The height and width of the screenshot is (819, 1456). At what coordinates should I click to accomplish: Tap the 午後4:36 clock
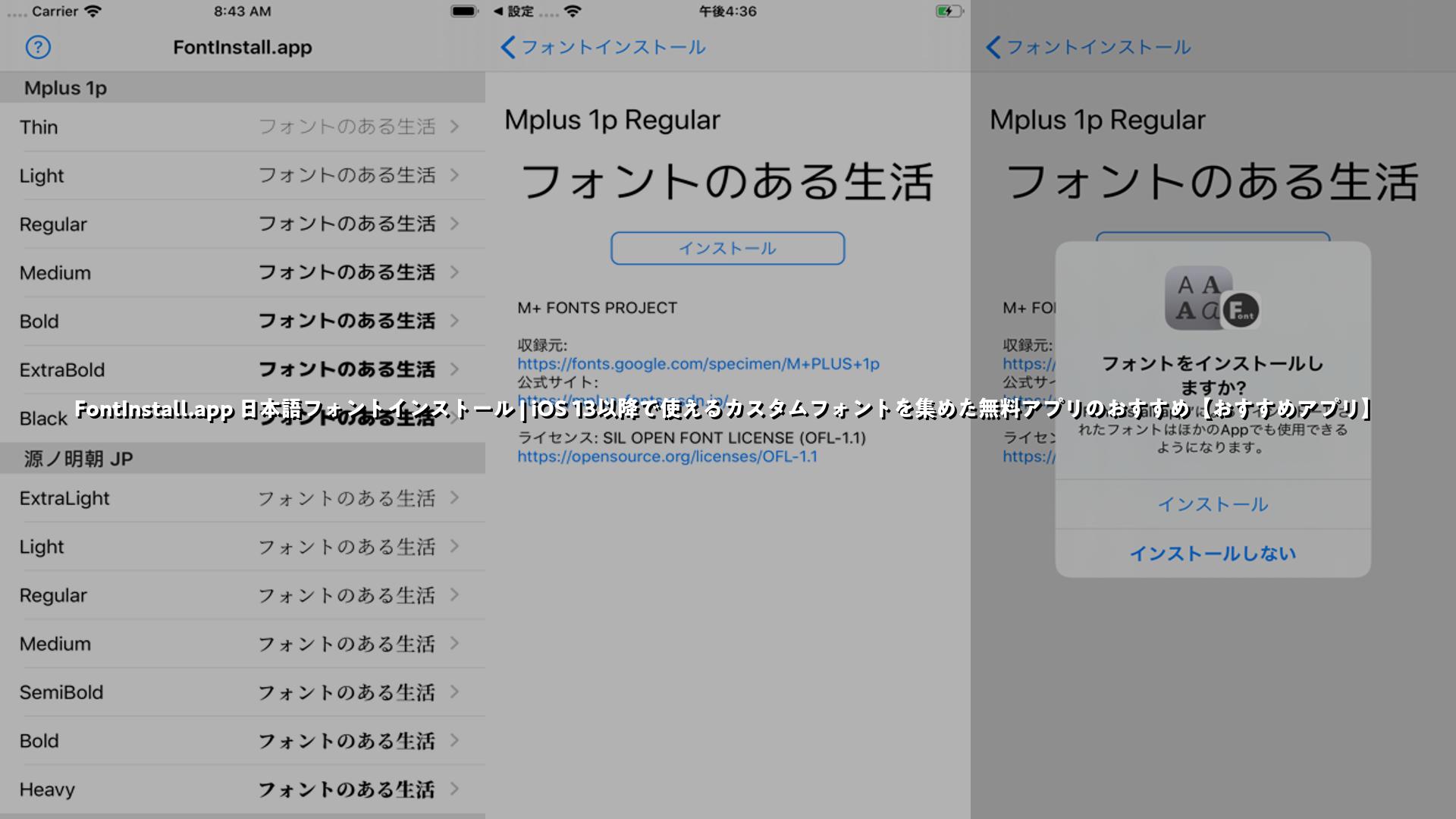point(727,11)
